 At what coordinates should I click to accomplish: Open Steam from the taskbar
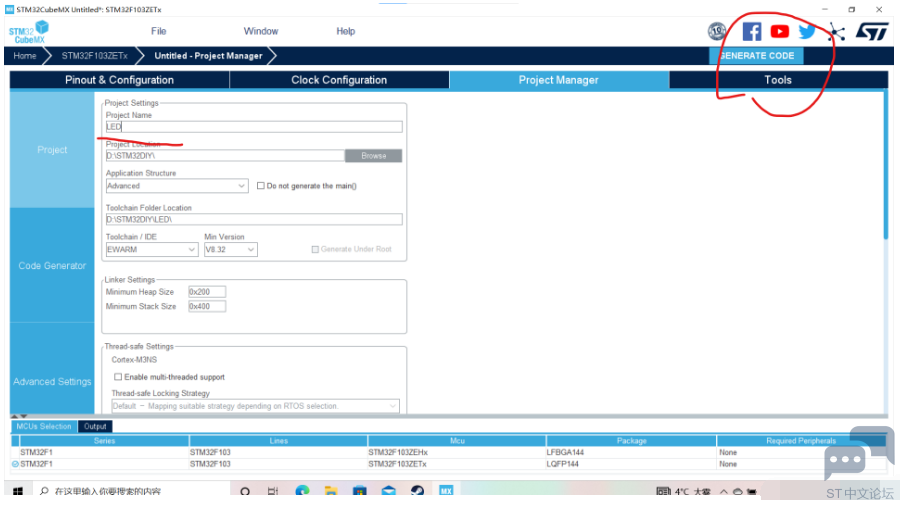[x=418, y=491]
